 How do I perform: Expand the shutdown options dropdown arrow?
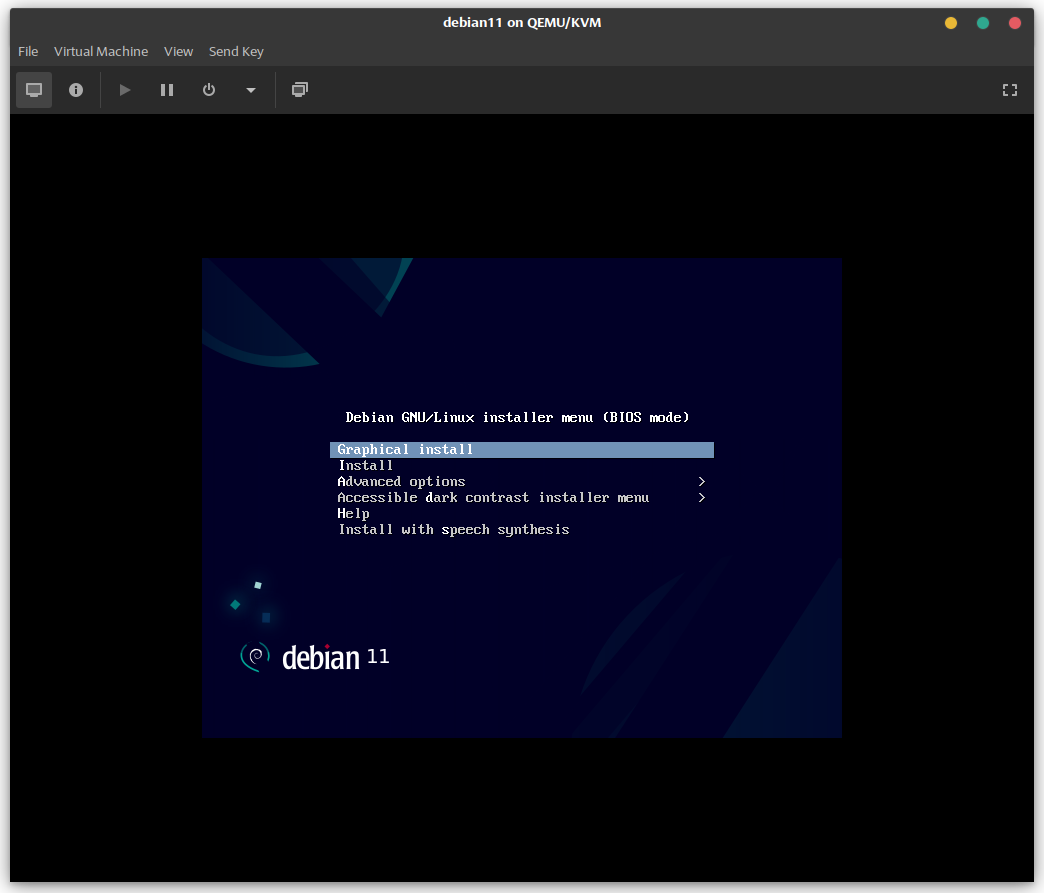(x=251, y=90)
